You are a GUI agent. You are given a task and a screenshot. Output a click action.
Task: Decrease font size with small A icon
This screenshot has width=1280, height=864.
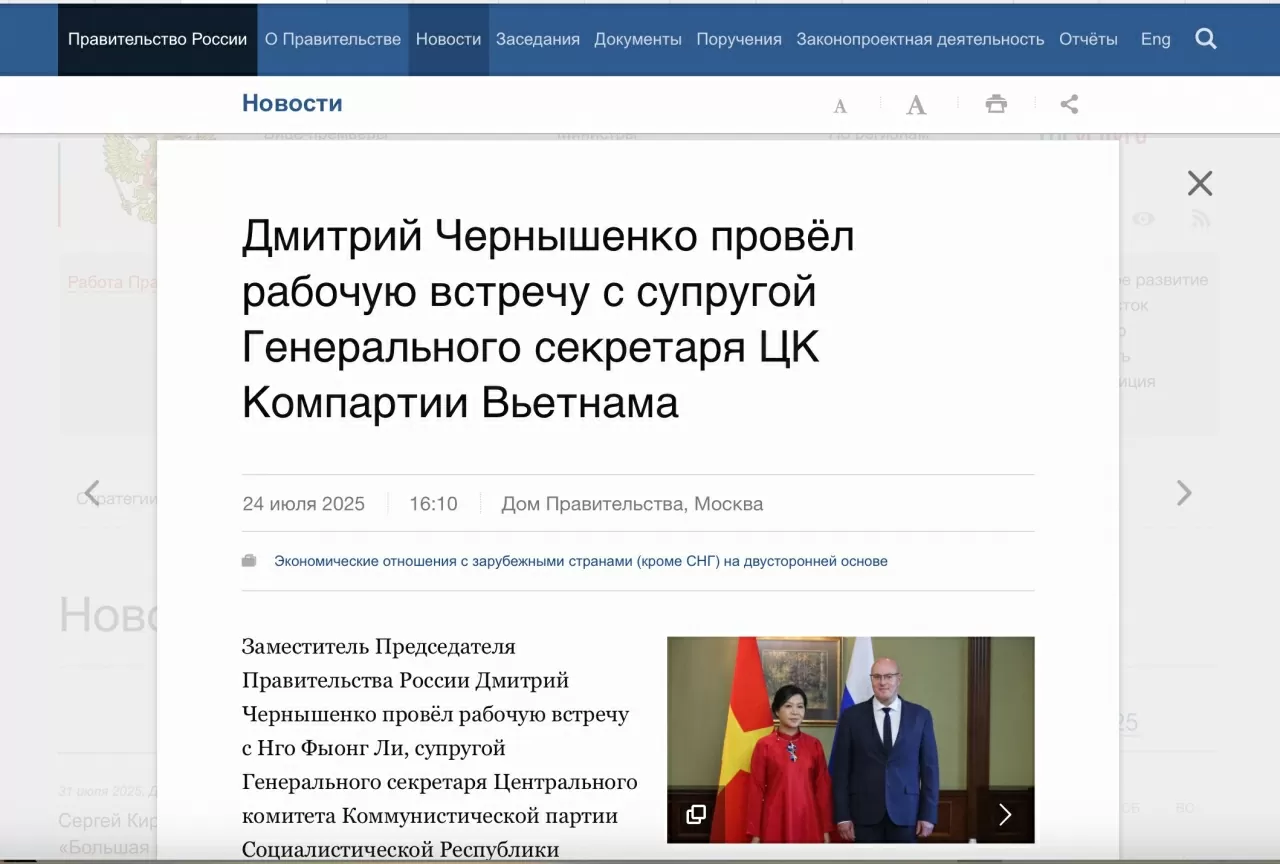(840, 105)
